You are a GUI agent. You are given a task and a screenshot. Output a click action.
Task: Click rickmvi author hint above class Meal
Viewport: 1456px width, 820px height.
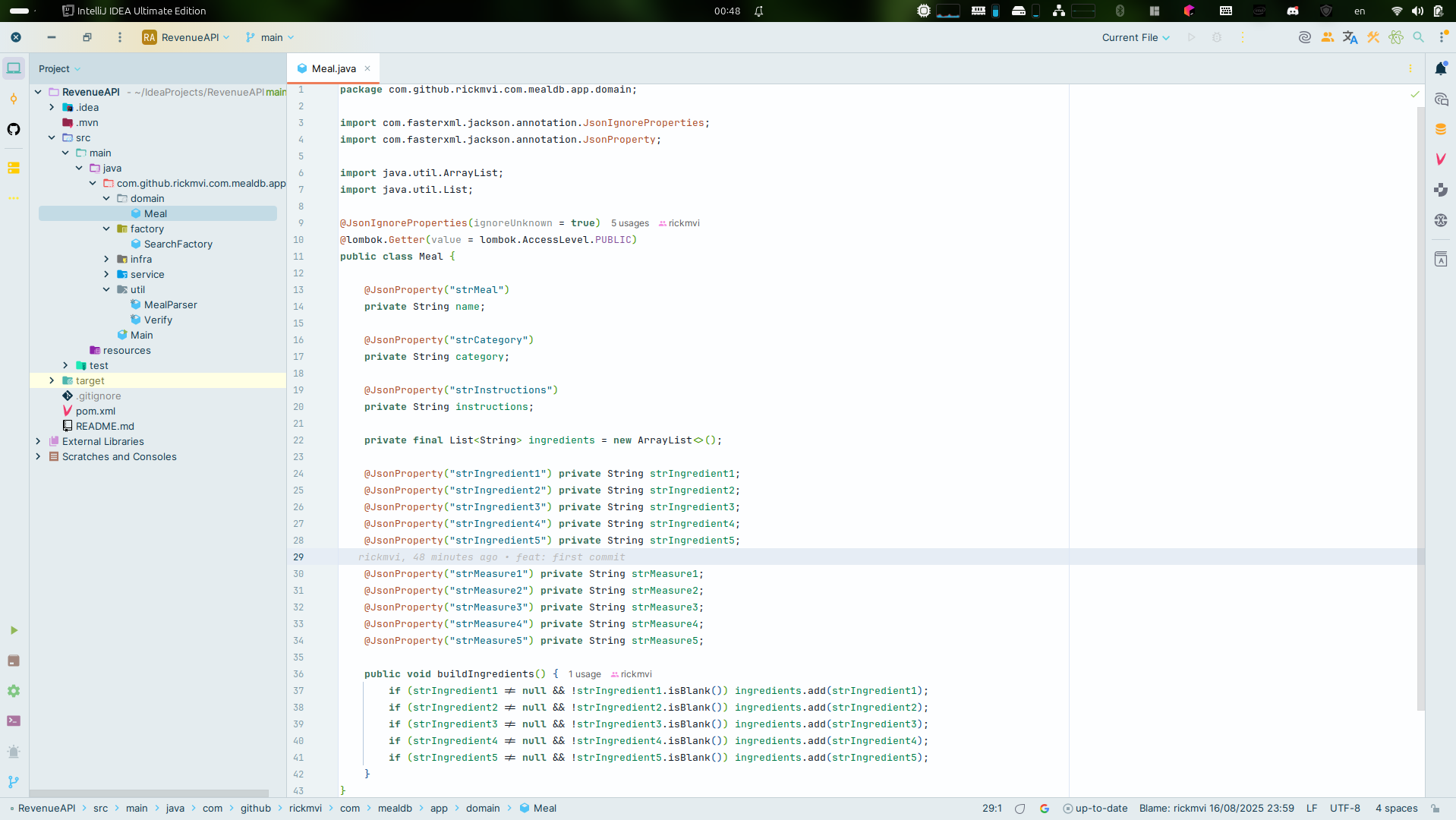pyautogui.click(x=679, y=223)
